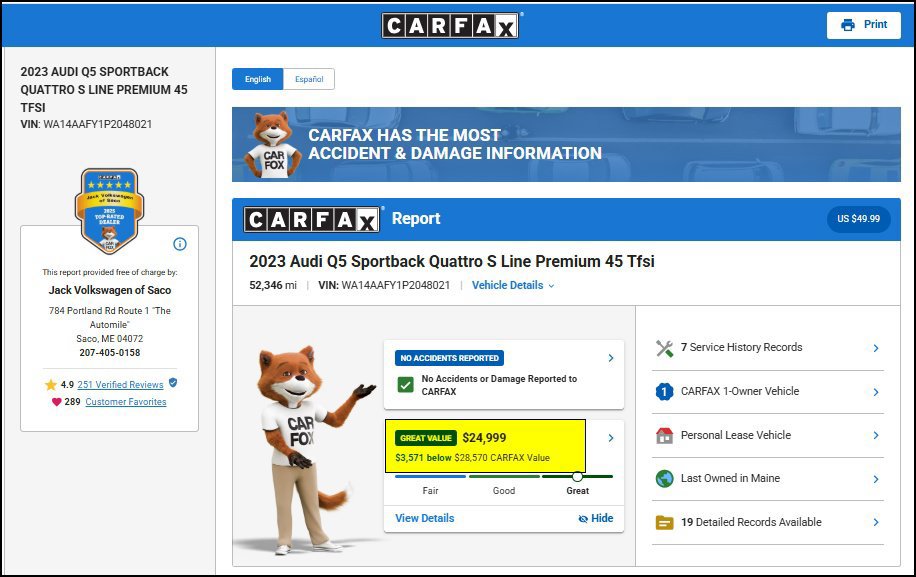Expand the Vehicle Details dropdown
This screenshot has height=577, width=916.
(513, 286)
